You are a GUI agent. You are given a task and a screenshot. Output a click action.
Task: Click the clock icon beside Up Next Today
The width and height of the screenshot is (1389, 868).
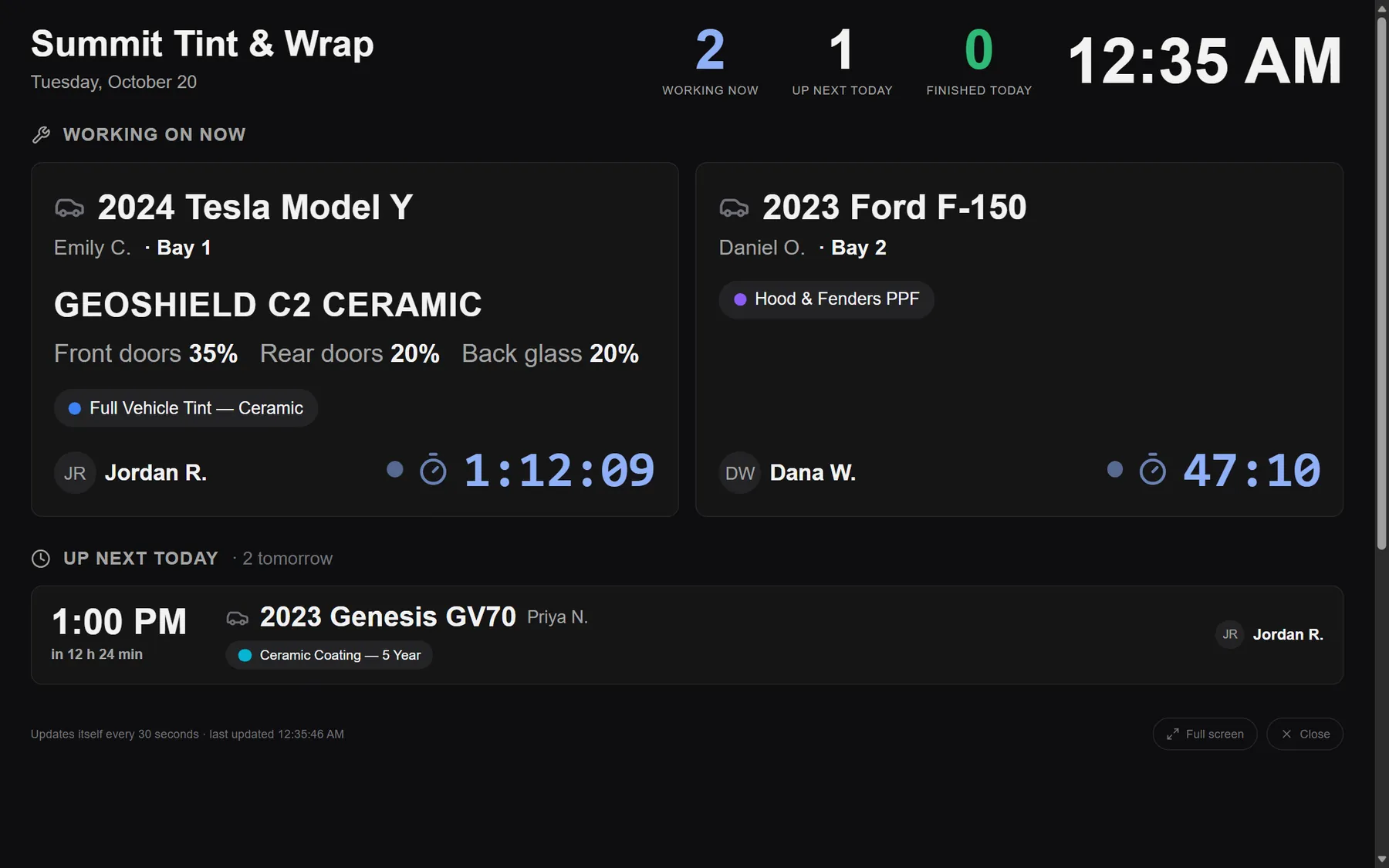pyautogui.click(x=41, y=559)
